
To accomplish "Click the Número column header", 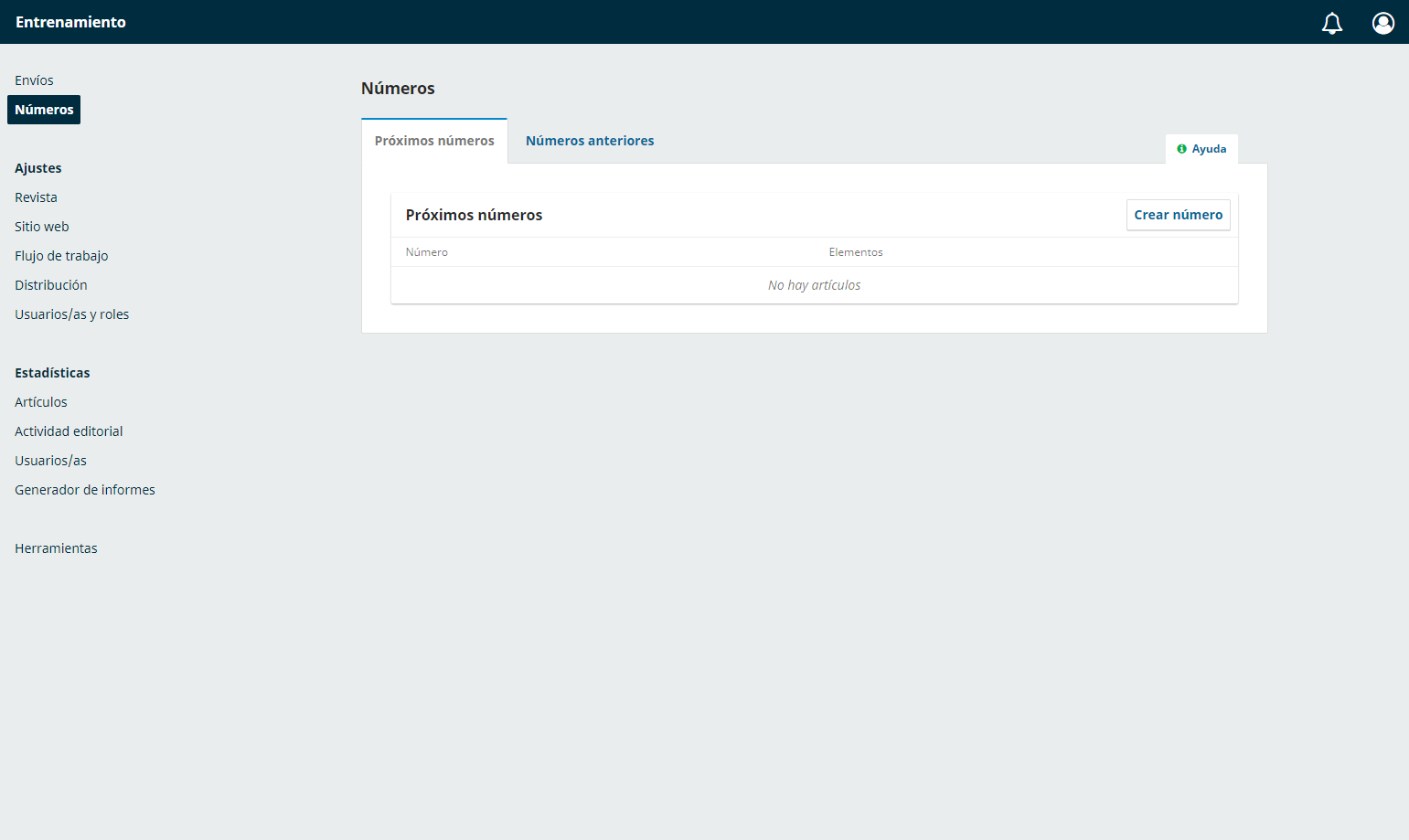I will pyautogui.click(x=426, y=252).
